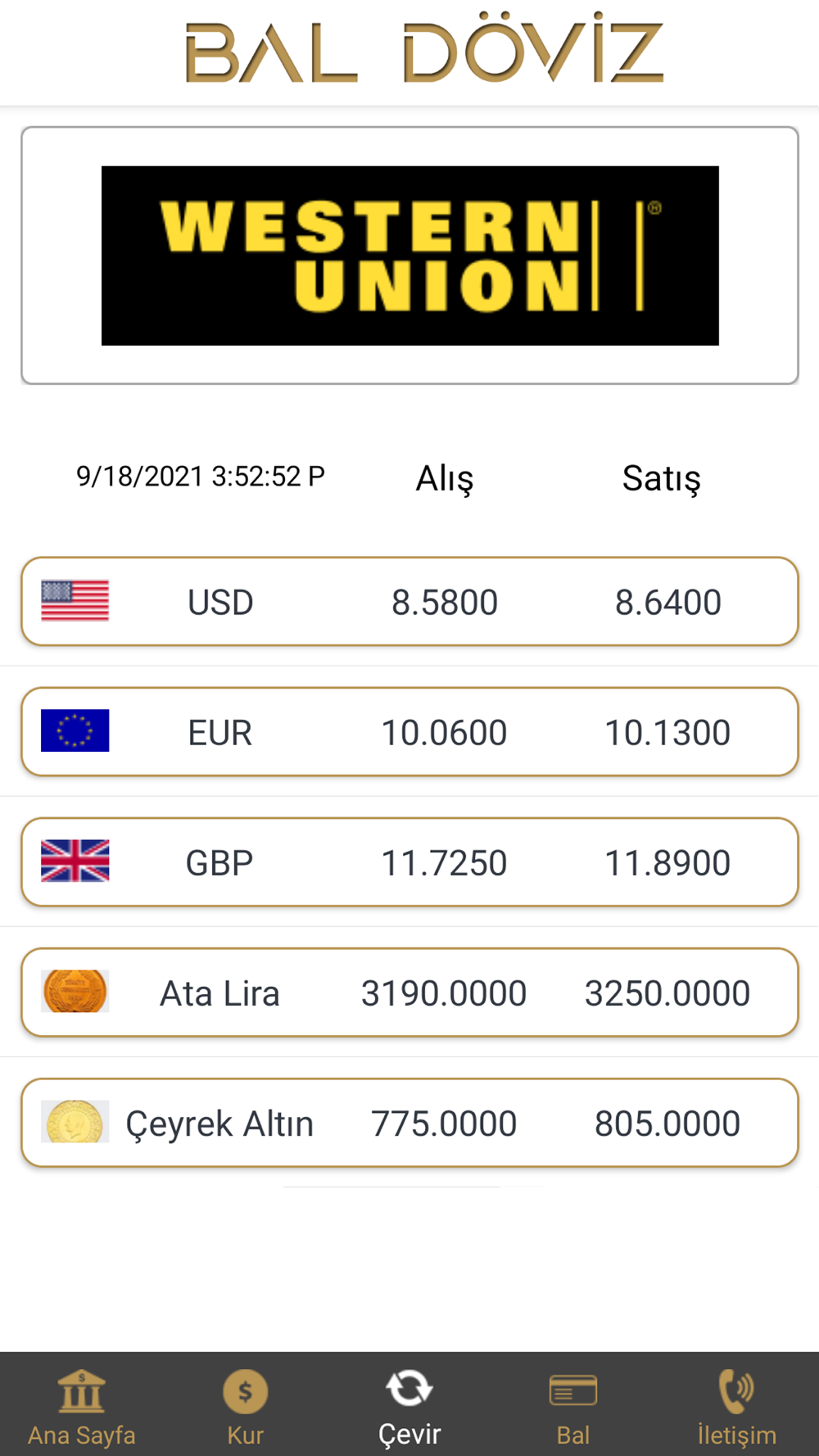Tap the Ata Lira selling price 3250.0000
Screen dimensions: 819x1456
point(667,993)
